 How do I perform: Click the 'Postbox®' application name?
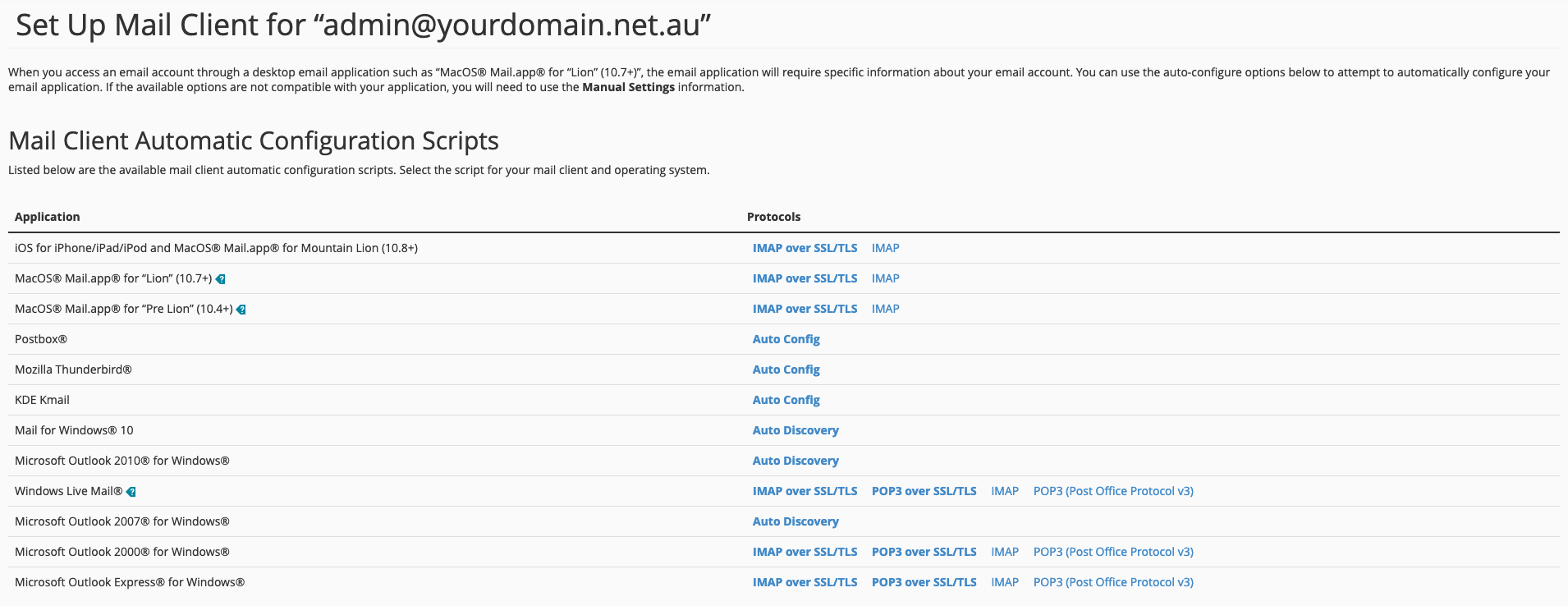tap(41, 339)
